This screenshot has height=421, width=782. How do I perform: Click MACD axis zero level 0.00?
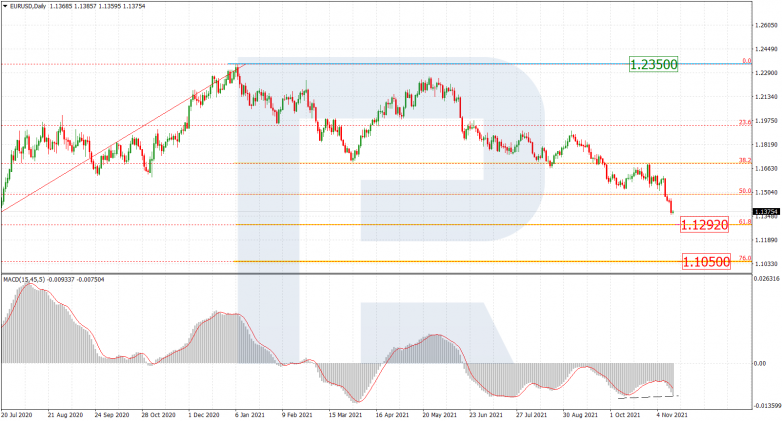[x=760, y=364]
